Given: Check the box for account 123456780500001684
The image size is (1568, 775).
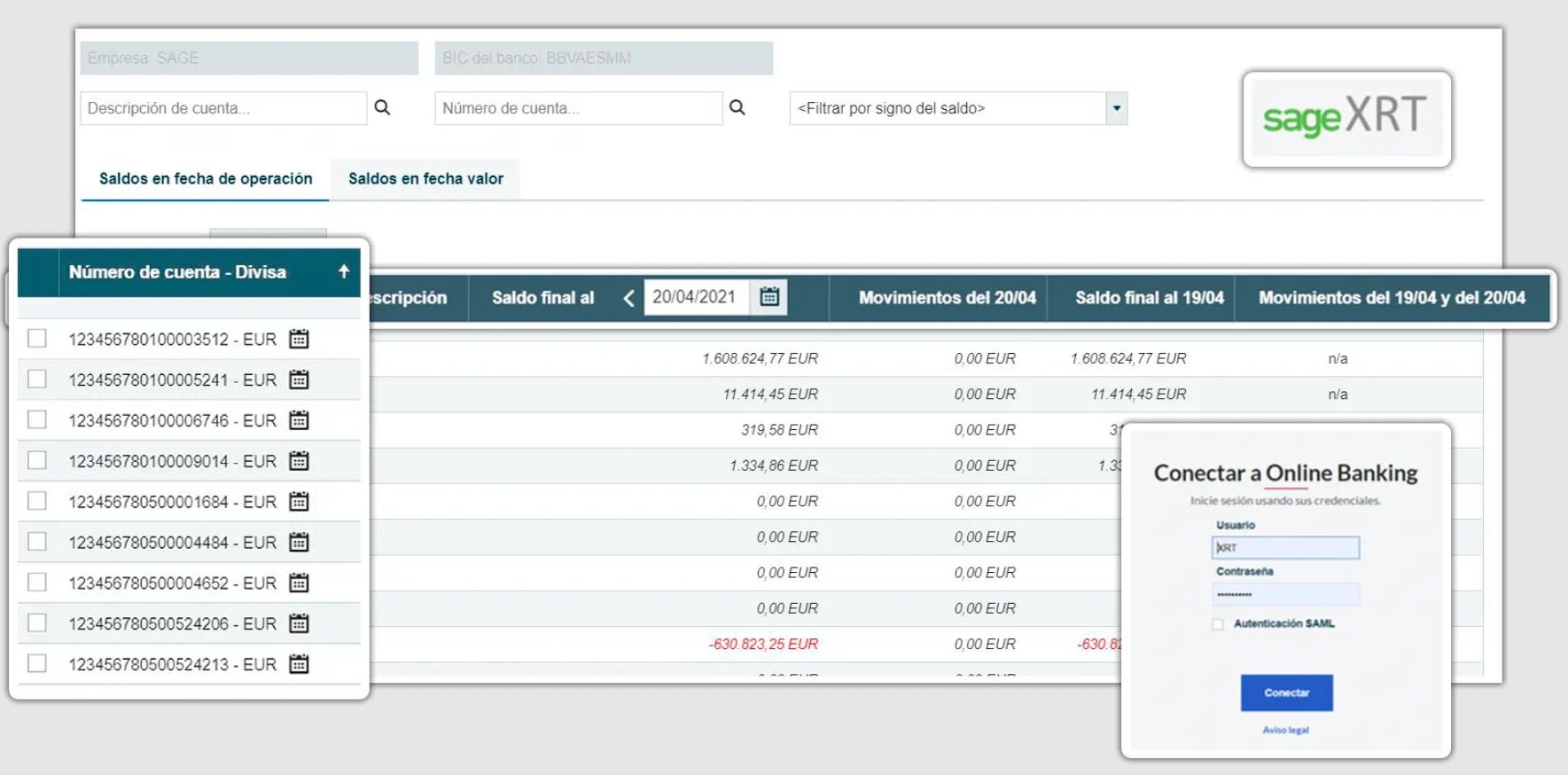Looking at the screenshot, I should click(x=37, y=501).
